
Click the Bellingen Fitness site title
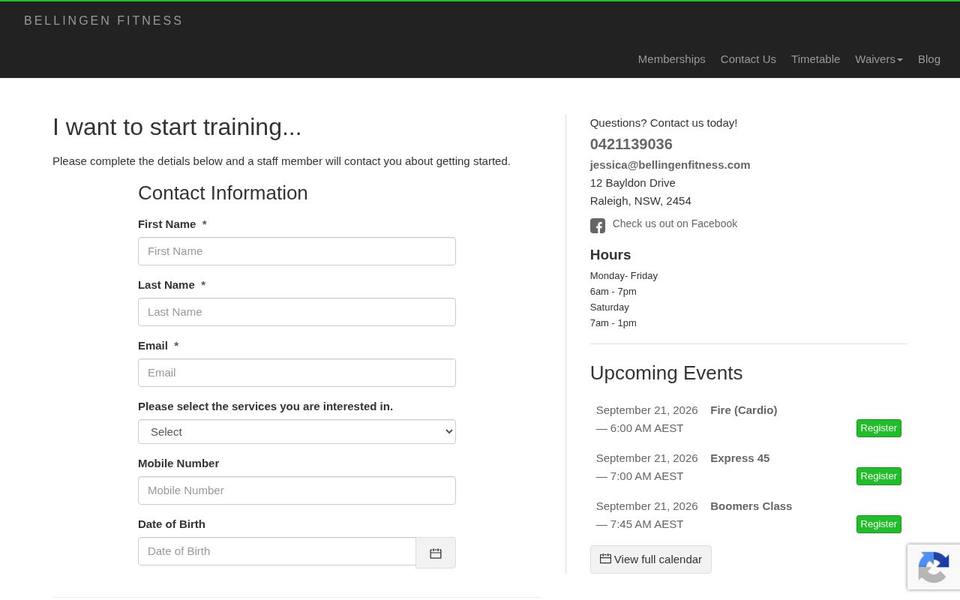click(x=103, y=20)
